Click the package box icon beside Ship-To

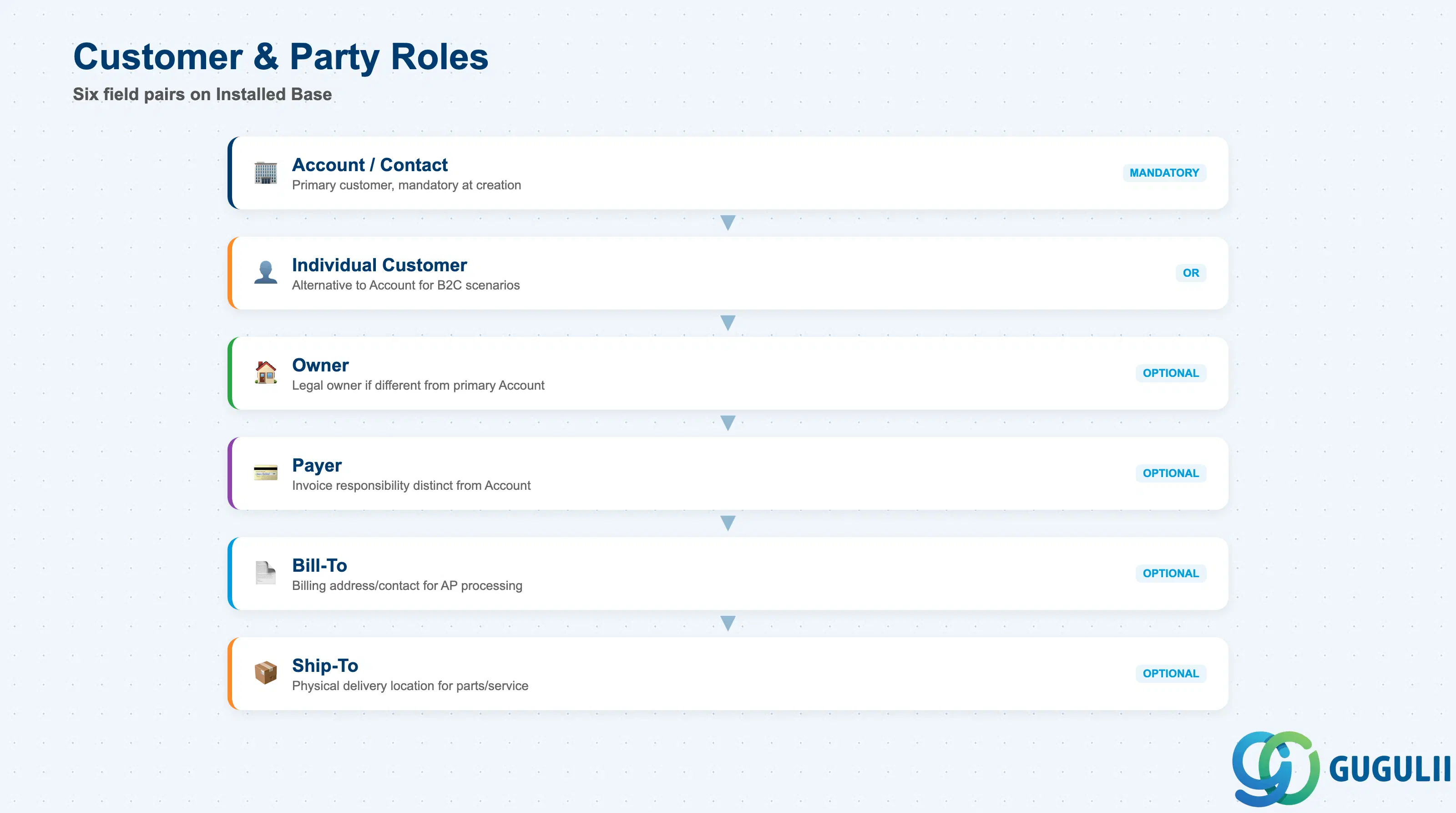[266, 673]
